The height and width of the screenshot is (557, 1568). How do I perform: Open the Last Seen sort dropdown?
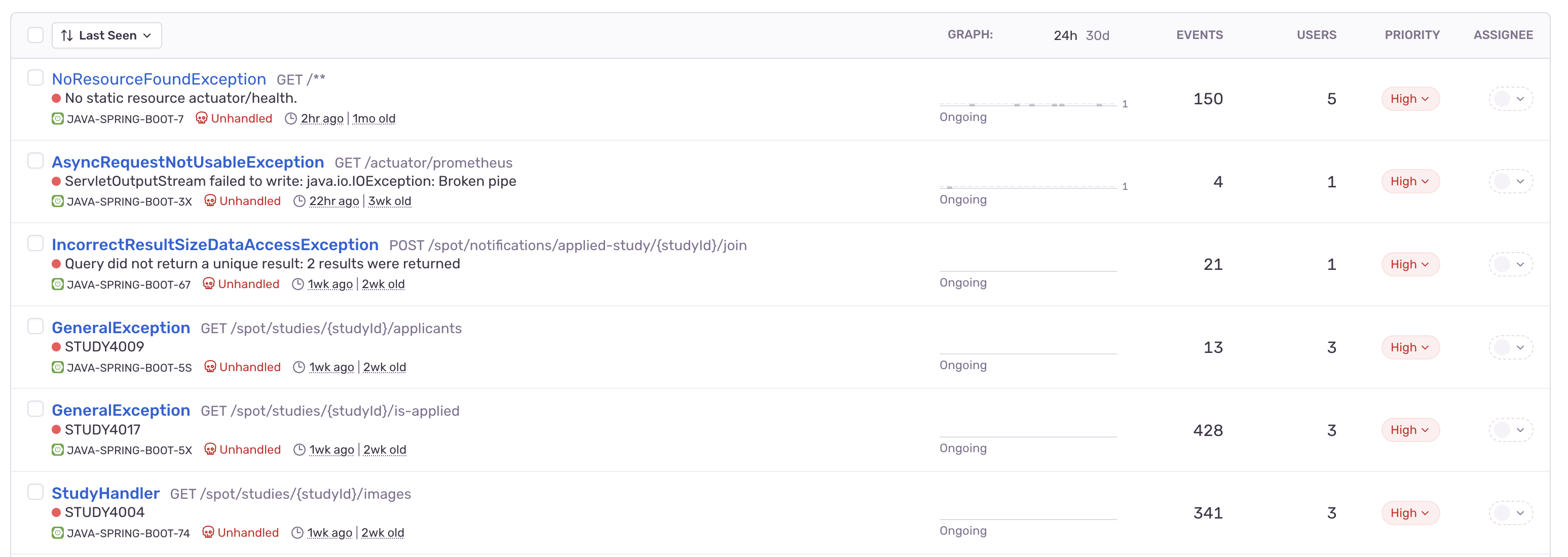click(106, 35)
